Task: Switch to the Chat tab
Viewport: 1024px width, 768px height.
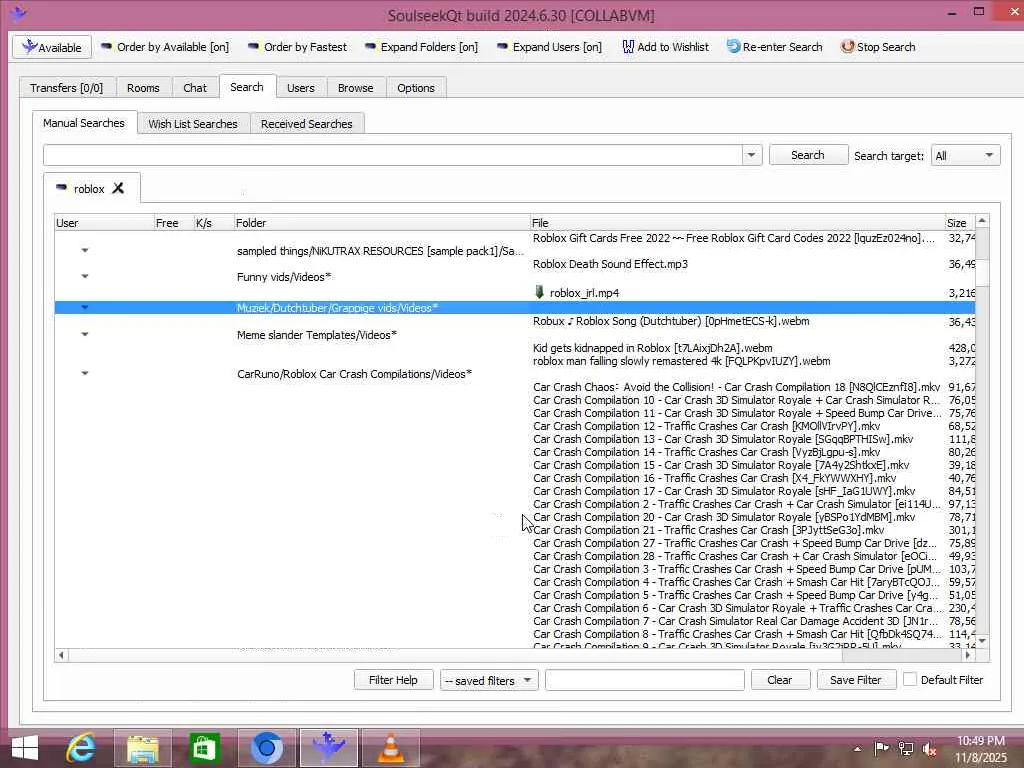Action: pos(195,88)
